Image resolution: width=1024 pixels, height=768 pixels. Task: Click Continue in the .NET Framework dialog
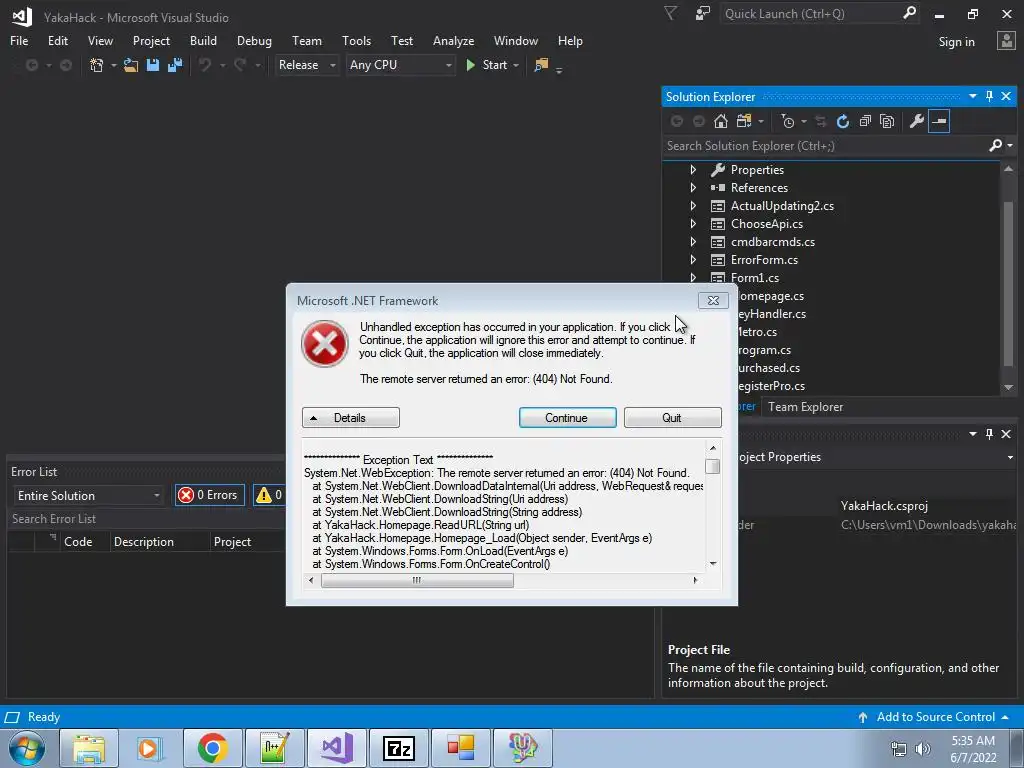pyautogui.click(x=568, y=417)
